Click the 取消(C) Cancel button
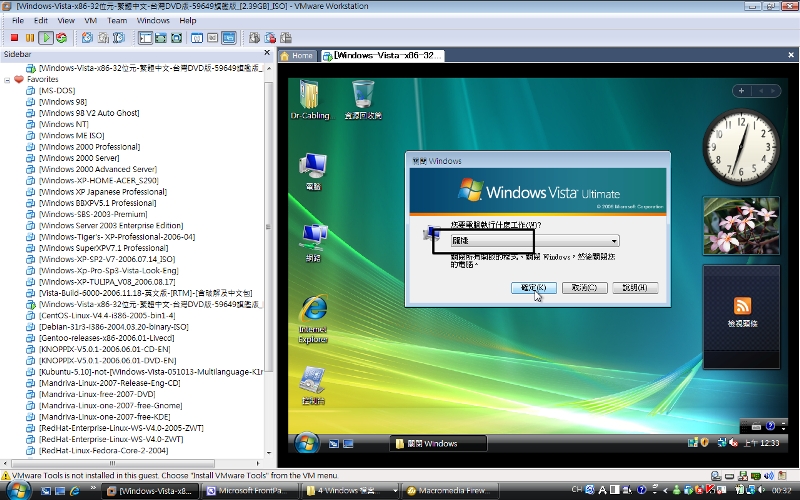The image size is (800, 500). (x=584, y=288)
